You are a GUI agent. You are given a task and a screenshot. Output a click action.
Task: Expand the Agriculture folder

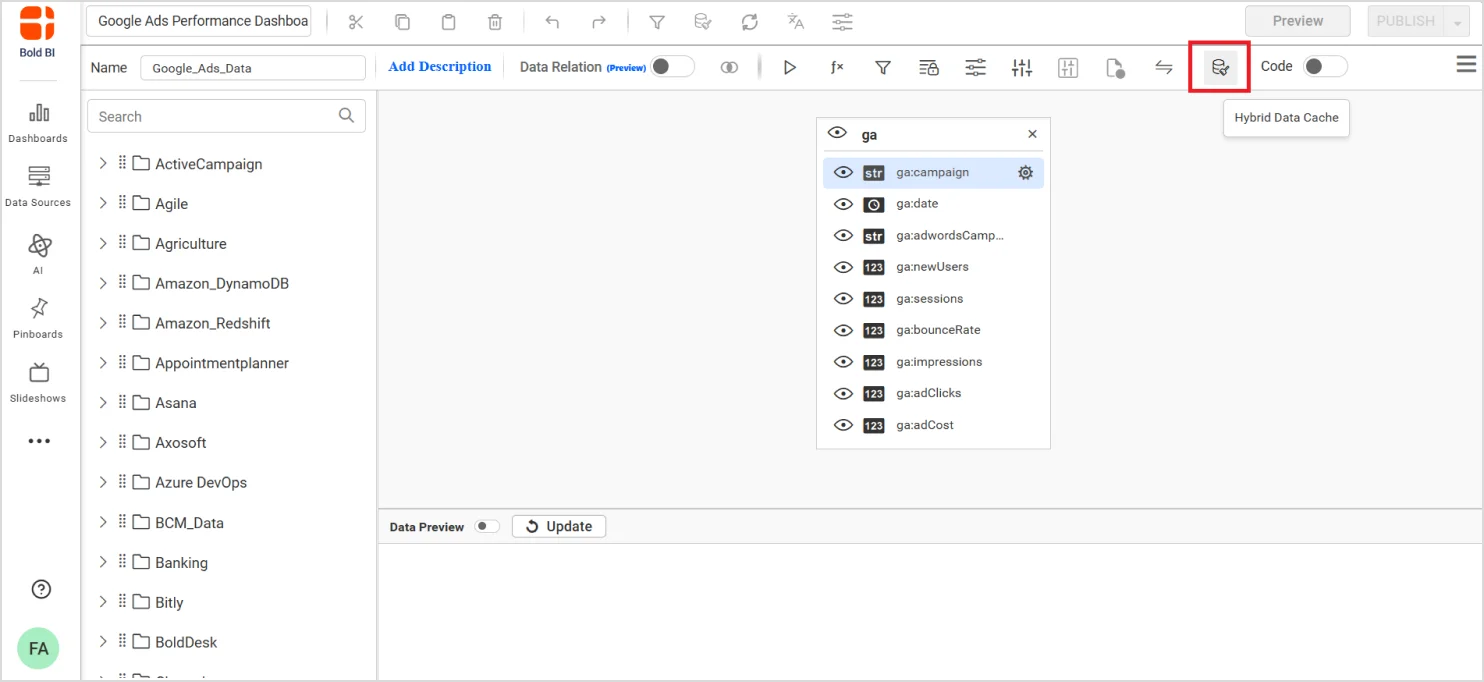(103, 243)
